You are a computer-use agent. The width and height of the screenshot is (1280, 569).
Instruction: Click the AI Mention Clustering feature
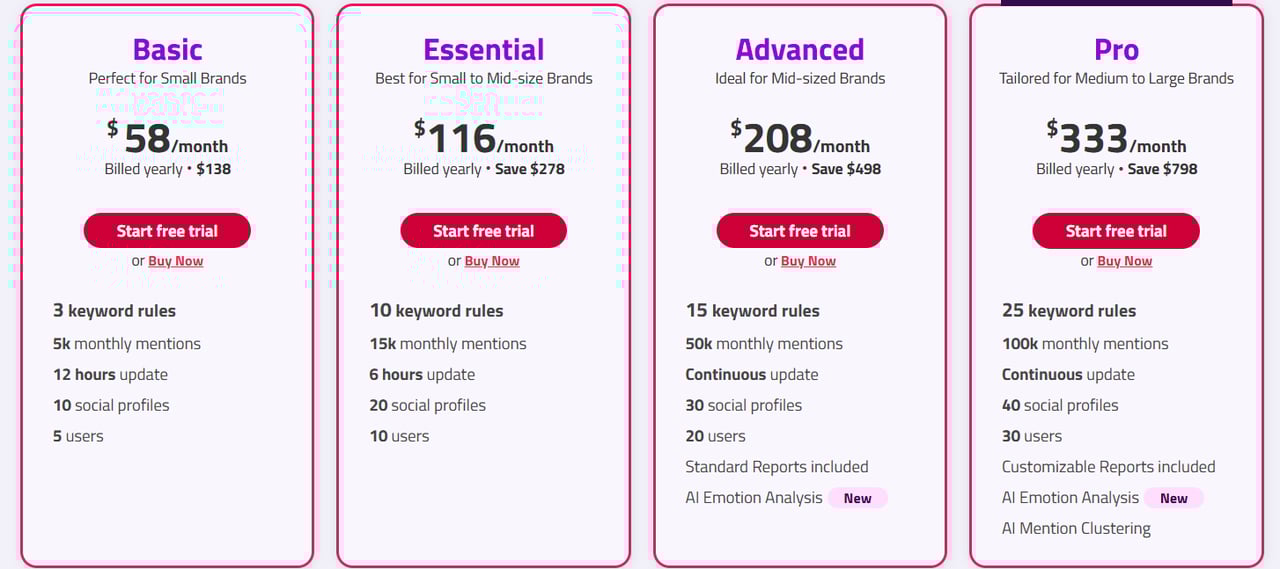click(x=1076, y=528)
